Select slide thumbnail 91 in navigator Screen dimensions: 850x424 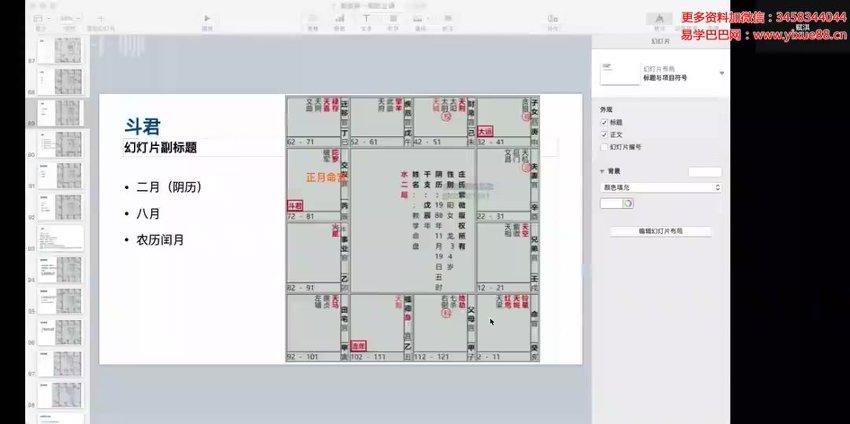[x=60, y=176]
